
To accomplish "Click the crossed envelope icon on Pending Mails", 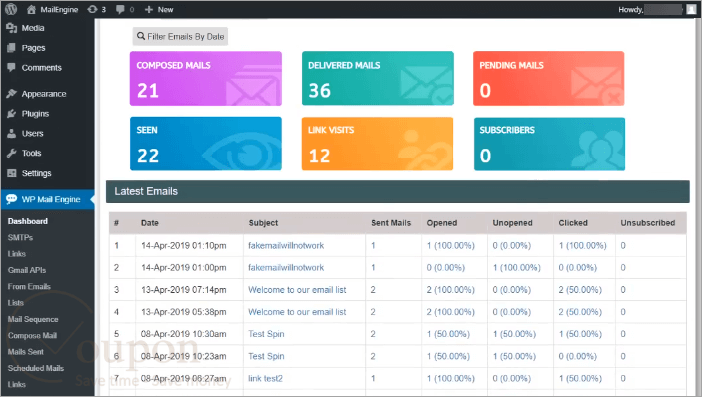I will (597, 85).
